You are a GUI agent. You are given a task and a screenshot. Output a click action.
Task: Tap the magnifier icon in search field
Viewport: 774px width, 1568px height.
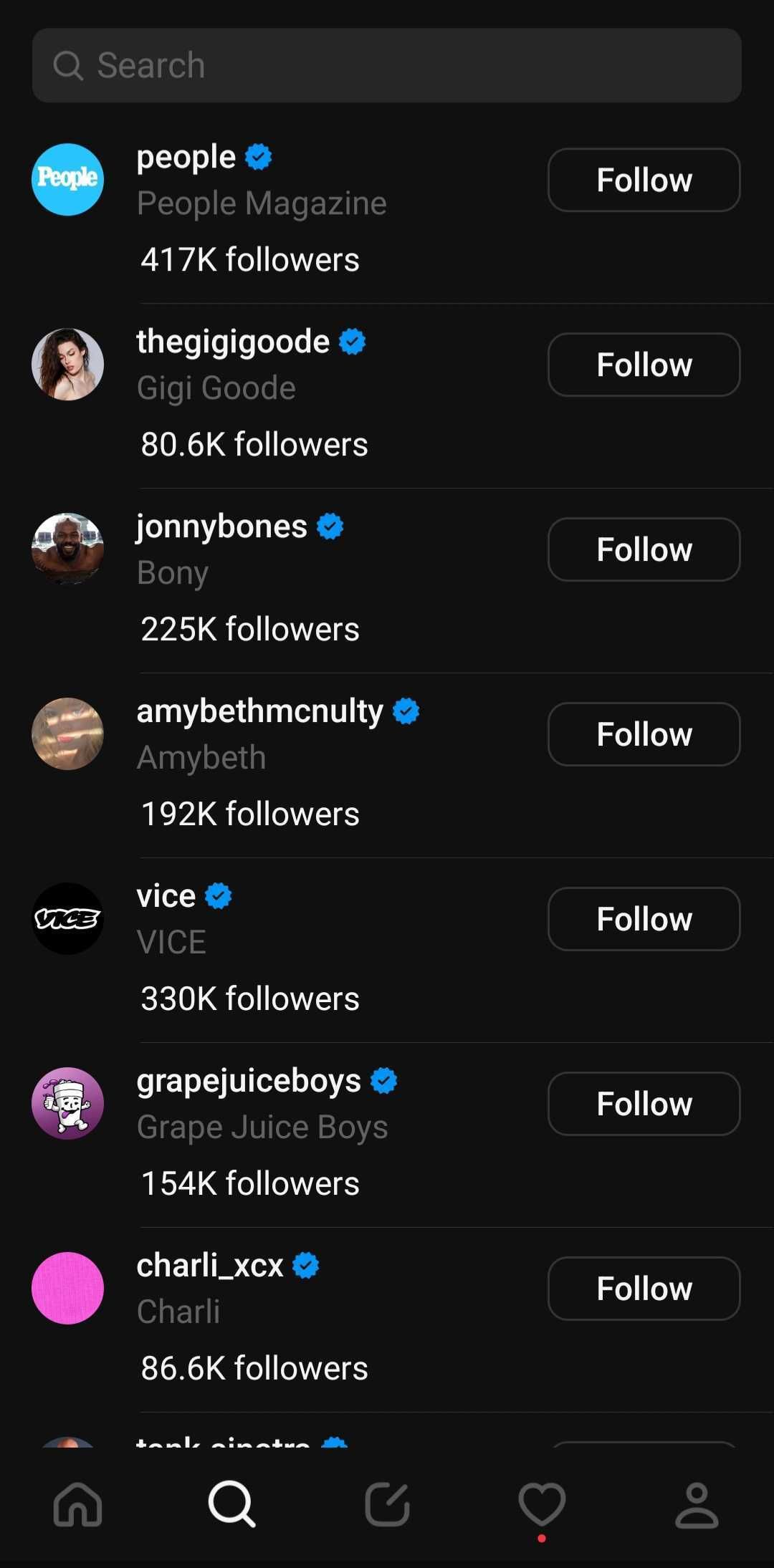(x=68, y=65)
